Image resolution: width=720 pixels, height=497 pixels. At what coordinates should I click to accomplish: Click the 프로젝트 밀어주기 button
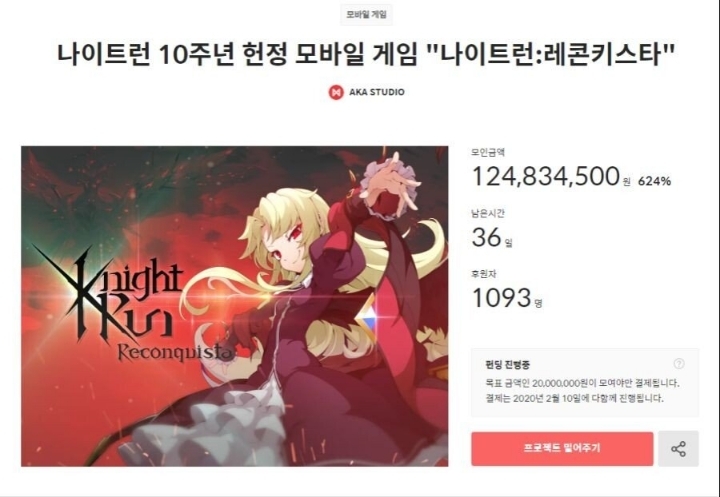(x=562, y=448)
